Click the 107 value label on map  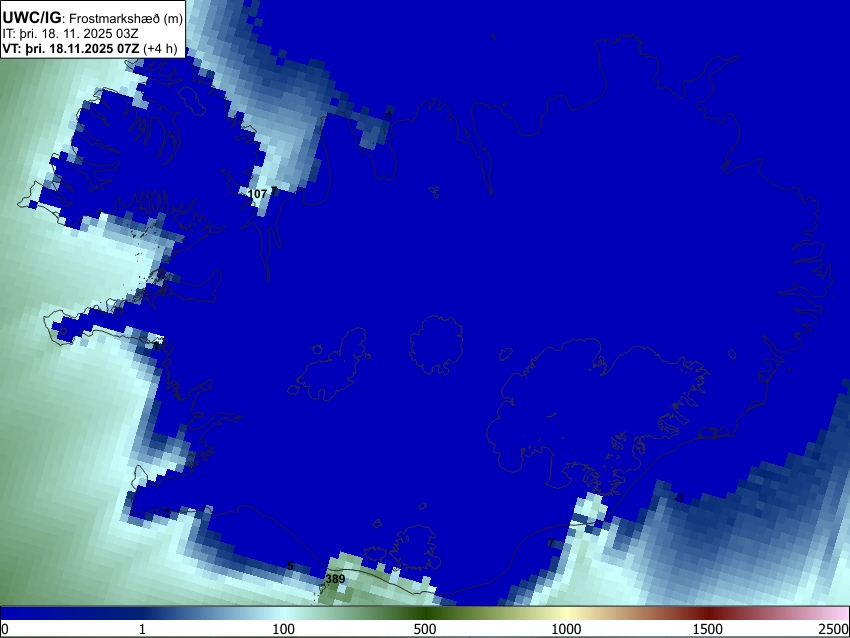pyautogui.click(x=257, y=194)
